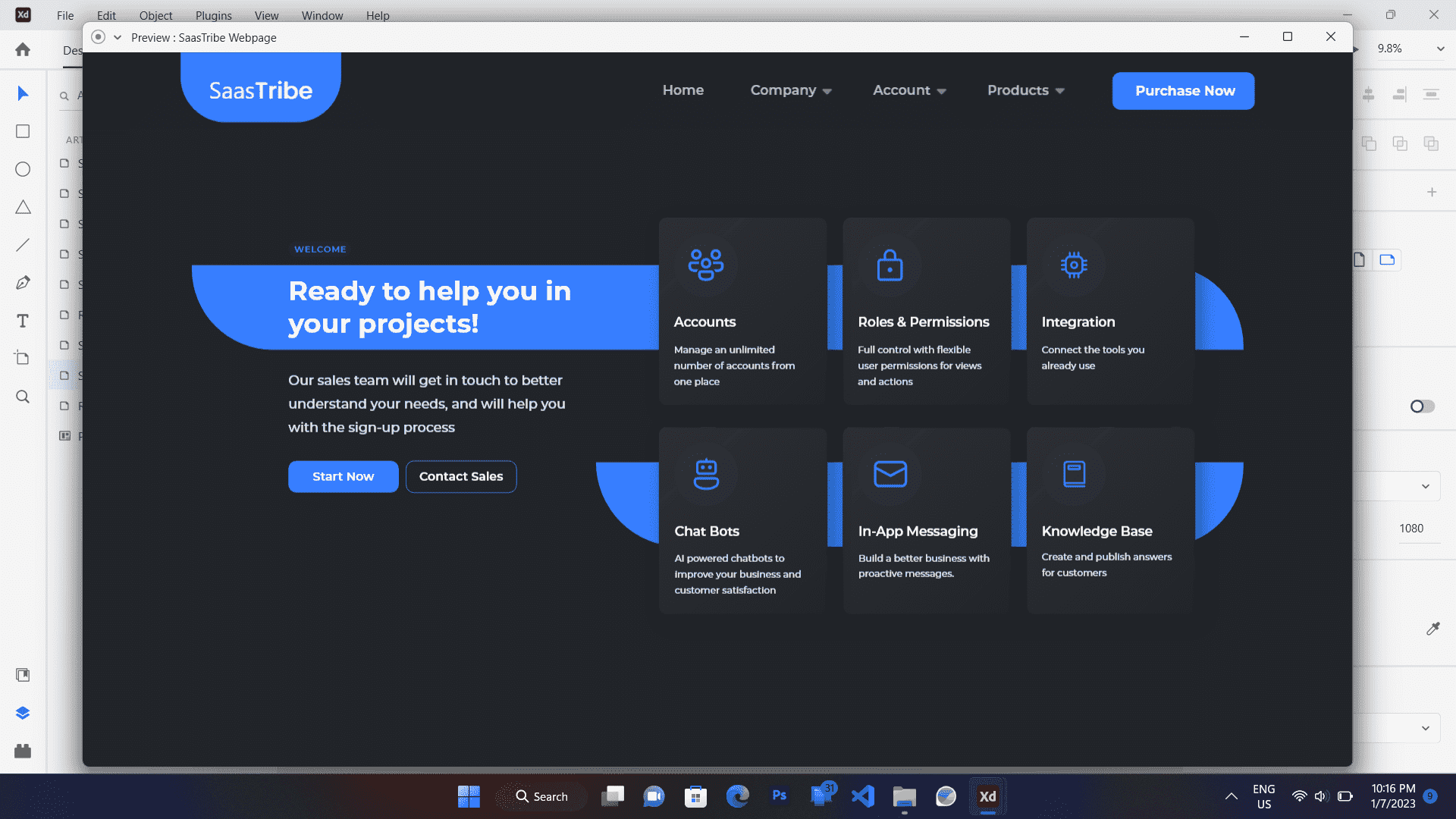This screenshot has height=819, width=1456.
Task: Click the Contact Sales button
Action: tap(461, 476)
